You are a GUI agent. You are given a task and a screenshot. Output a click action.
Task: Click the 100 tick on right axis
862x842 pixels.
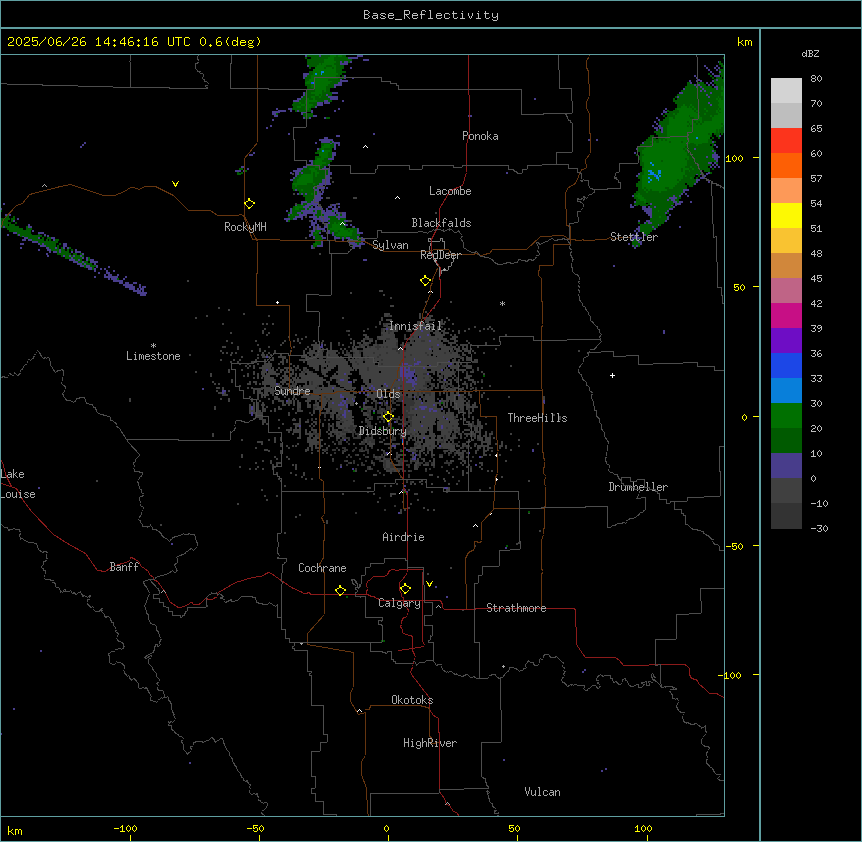[734, 158]
